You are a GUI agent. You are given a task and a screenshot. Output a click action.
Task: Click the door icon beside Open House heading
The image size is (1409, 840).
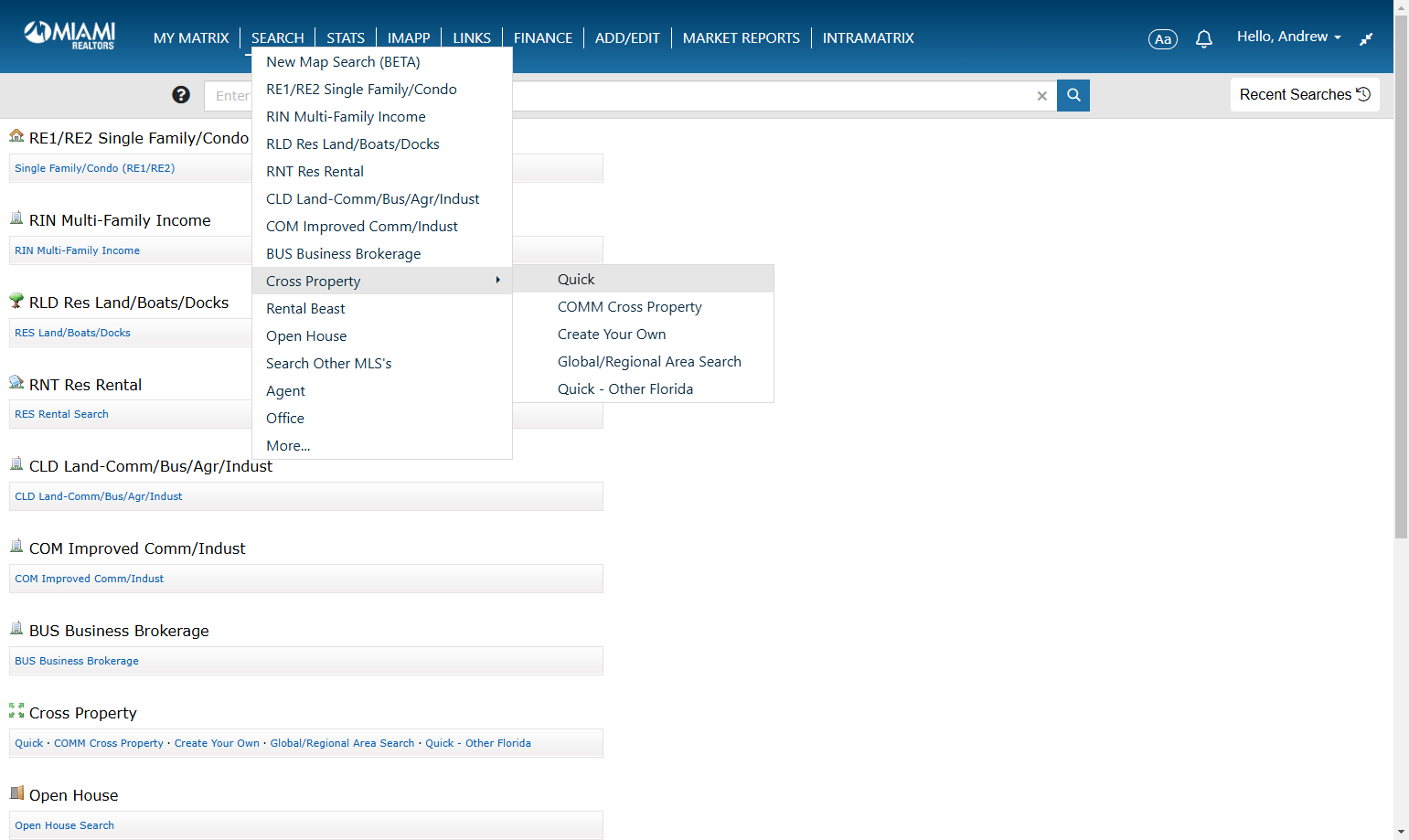[16, 792]
